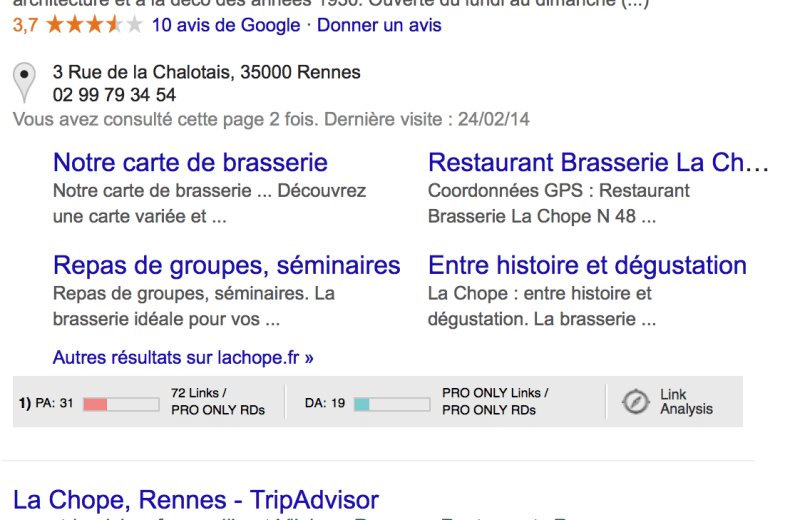Click snippet La Chope : entre histoire et
The width and height of the screenshot is (800, 520).
(x=539, y=293)
